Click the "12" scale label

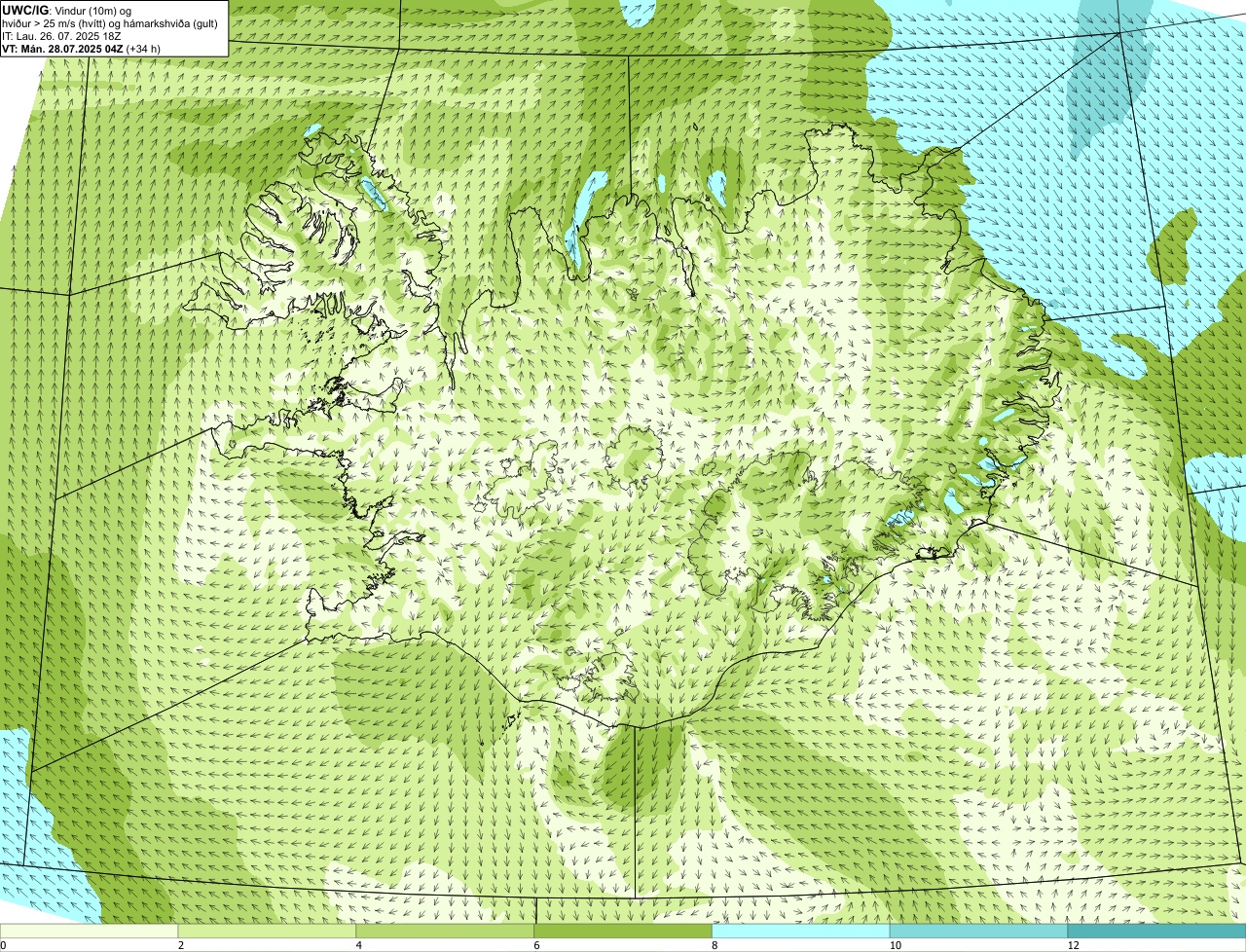(1073, 945)
